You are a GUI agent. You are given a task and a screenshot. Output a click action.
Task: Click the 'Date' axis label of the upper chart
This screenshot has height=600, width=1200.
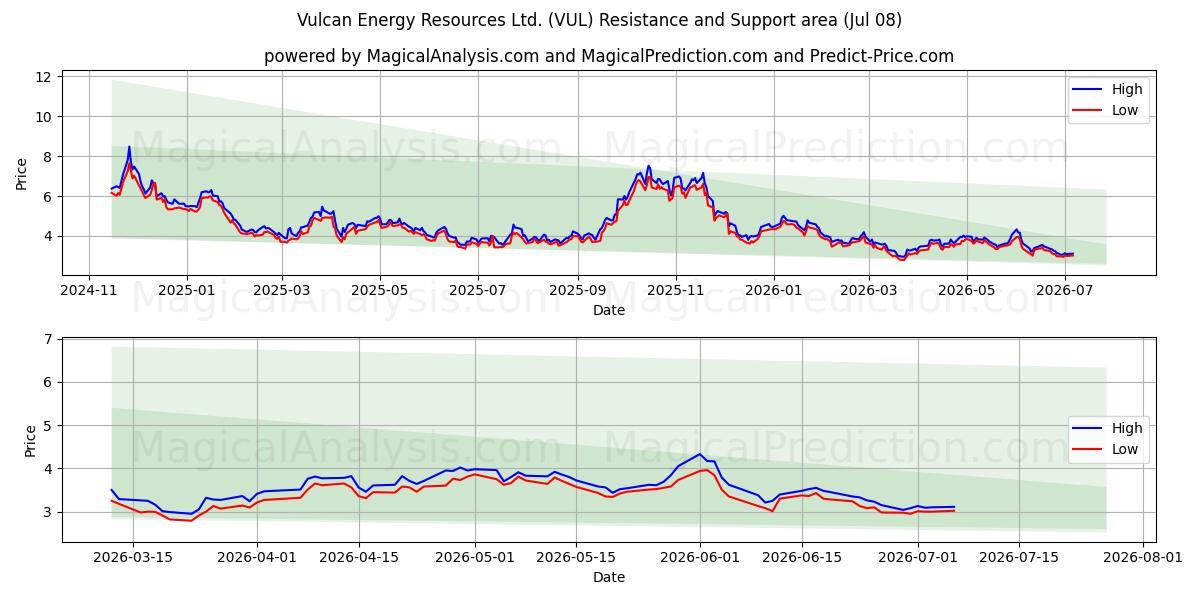coord(609,310)
